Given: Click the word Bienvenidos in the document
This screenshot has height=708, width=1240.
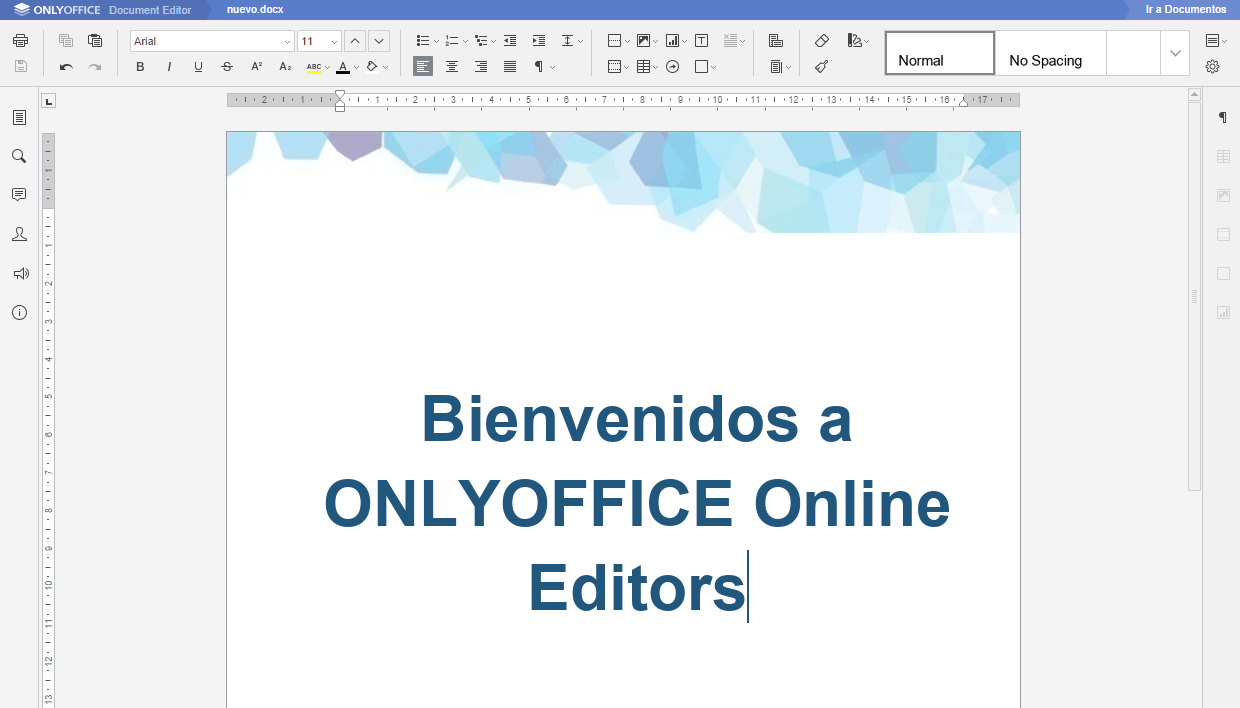Looking at the screenshot, I should (610, 418).
